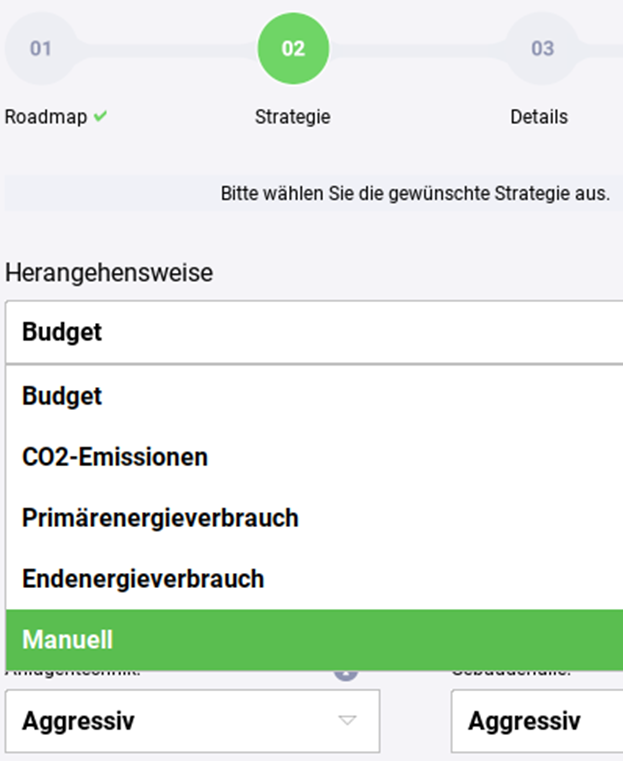Screen dimensions: 623x761
Task: Go to the Roadmap step label
Action: (x=46, y=117)
